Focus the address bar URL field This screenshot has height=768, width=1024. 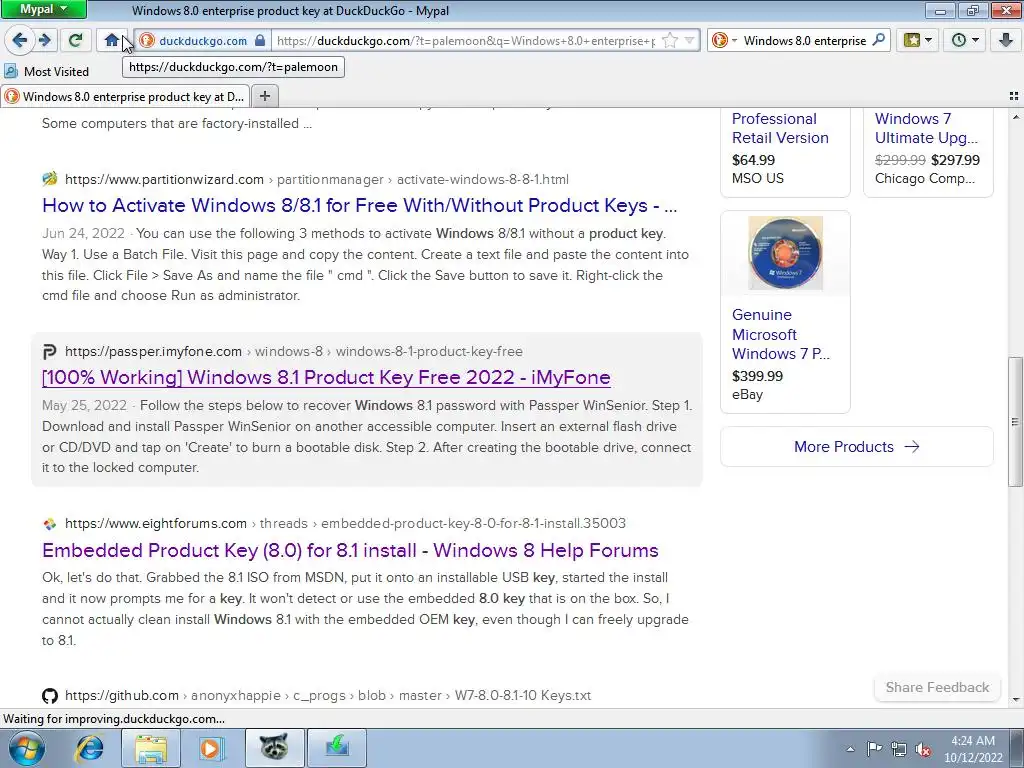pos(466,40)
